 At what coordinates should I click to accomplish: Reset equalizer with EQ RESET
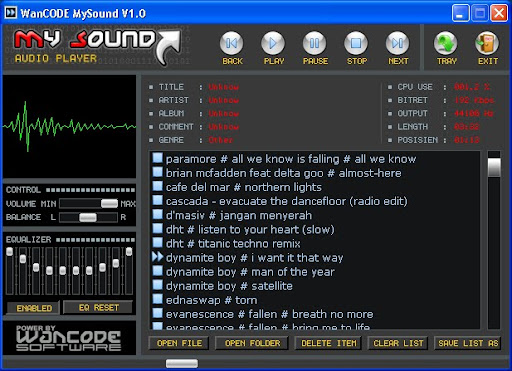(99, 307)
